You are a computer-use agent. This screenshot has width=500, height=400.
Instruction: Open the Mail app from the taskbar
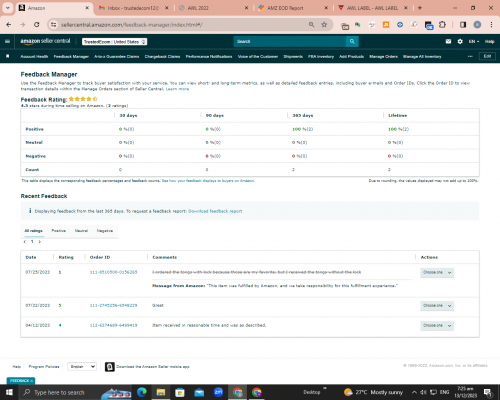click(199, 392)
